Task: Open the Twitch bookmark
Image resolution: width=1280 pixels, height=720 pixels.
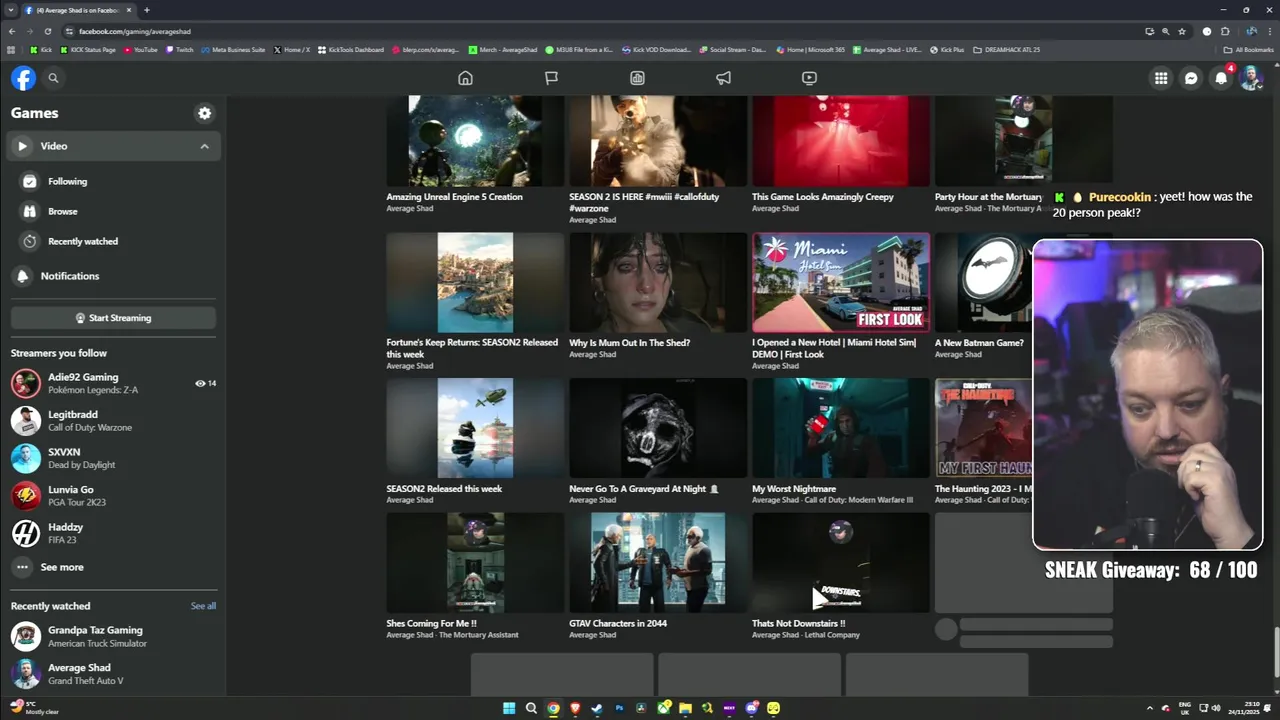Action: pos(180,50)
